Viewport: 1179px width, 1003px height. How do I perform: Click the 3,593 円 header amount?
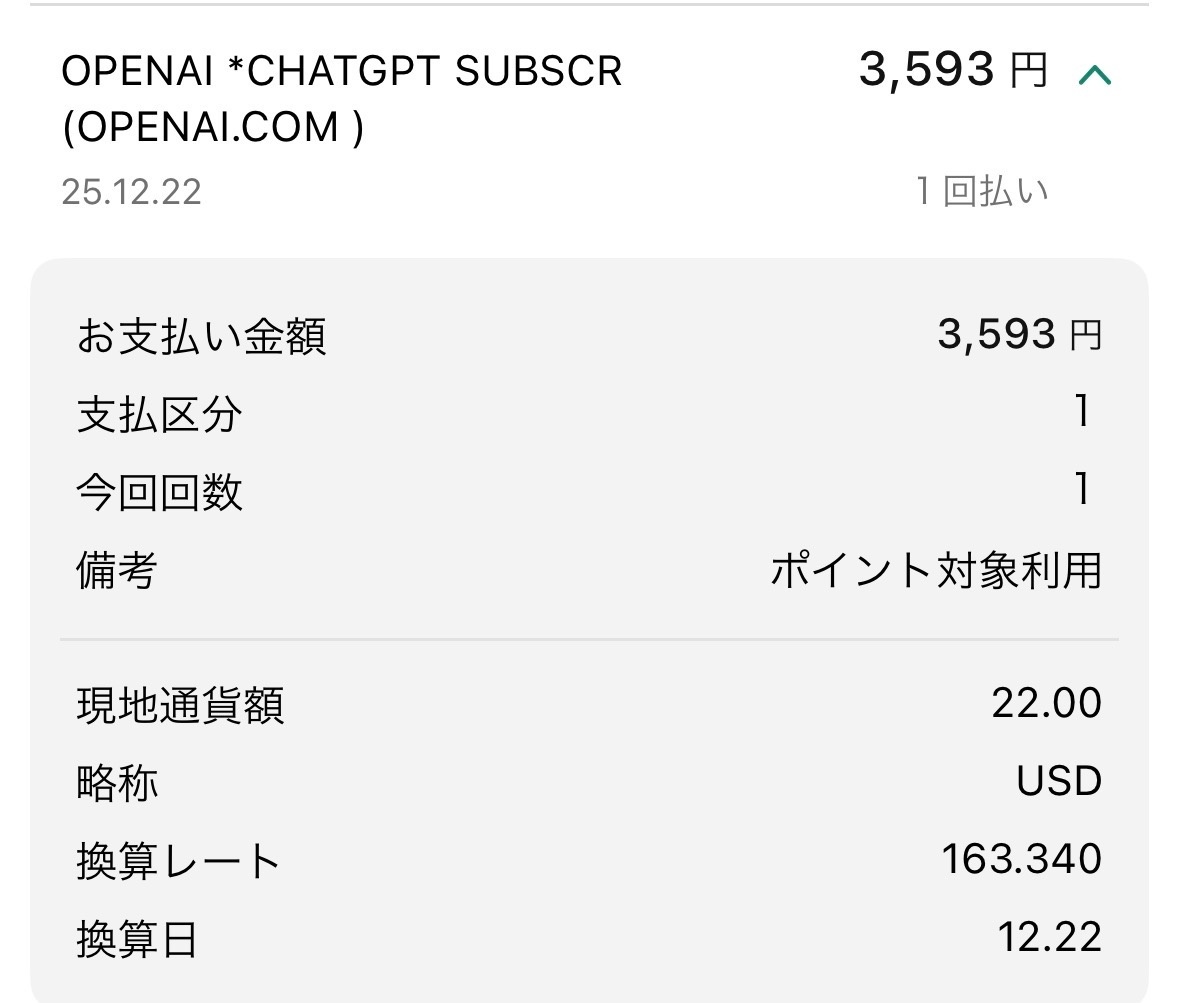click(952, 70)
